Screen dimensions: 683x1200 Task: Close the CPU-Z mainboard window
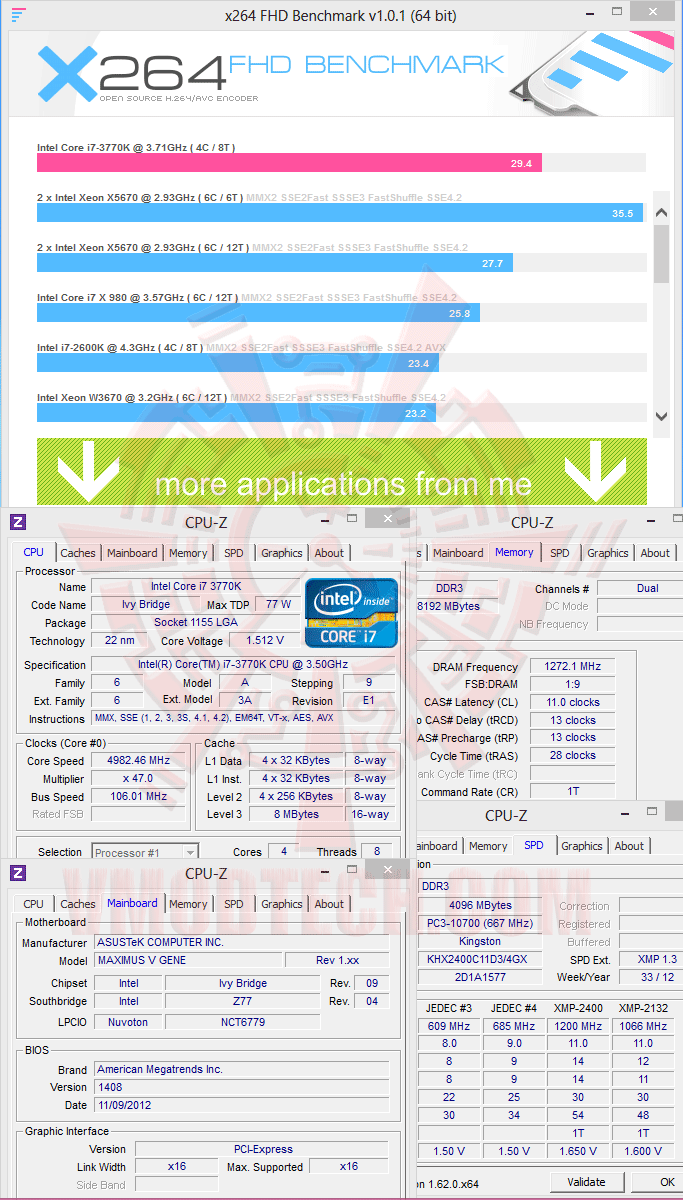[386, 870]
